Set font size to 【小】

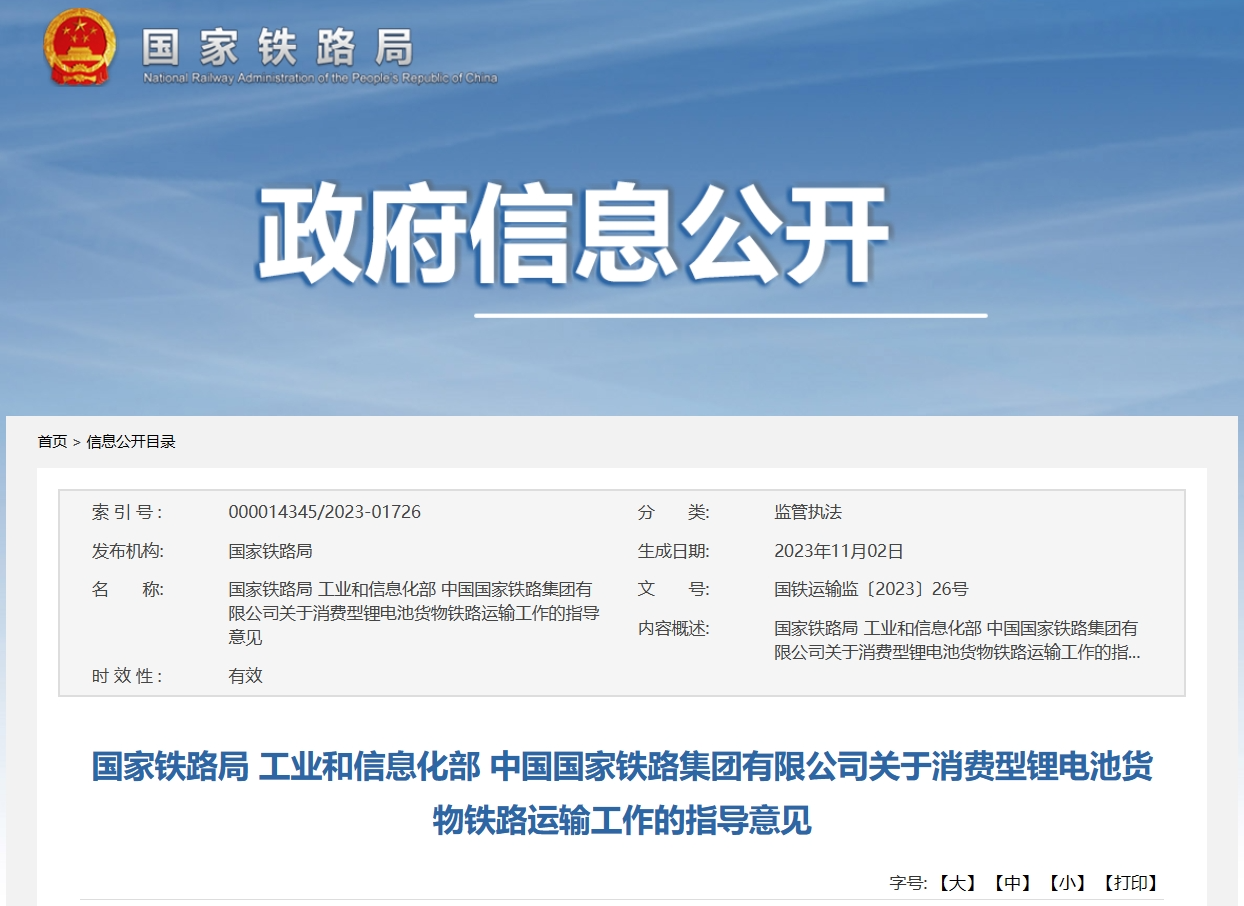coord(1067,883)
